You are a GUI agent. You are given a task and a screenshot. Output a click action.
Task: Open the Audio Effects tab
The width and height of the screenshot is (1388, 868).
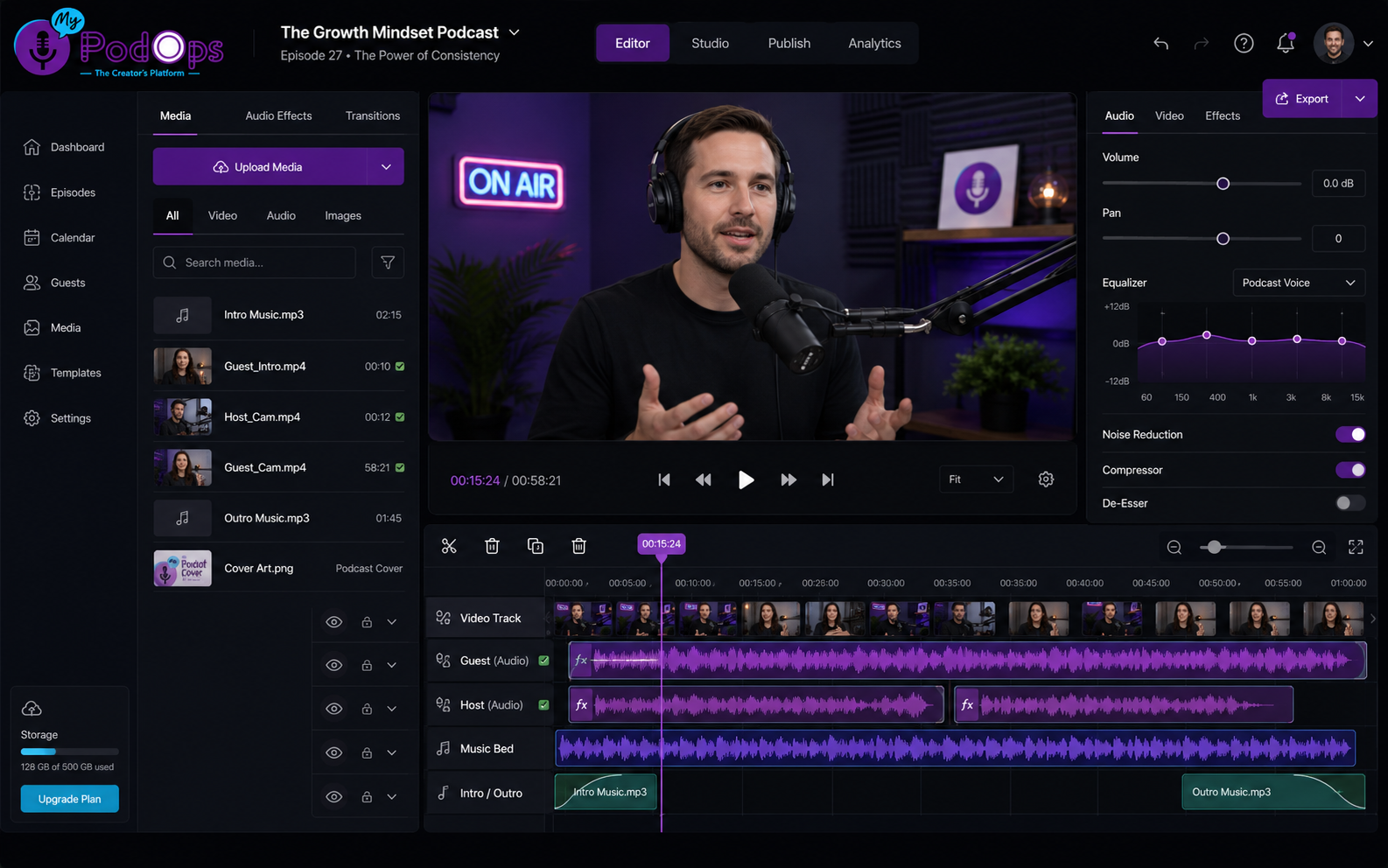[278, 115]
